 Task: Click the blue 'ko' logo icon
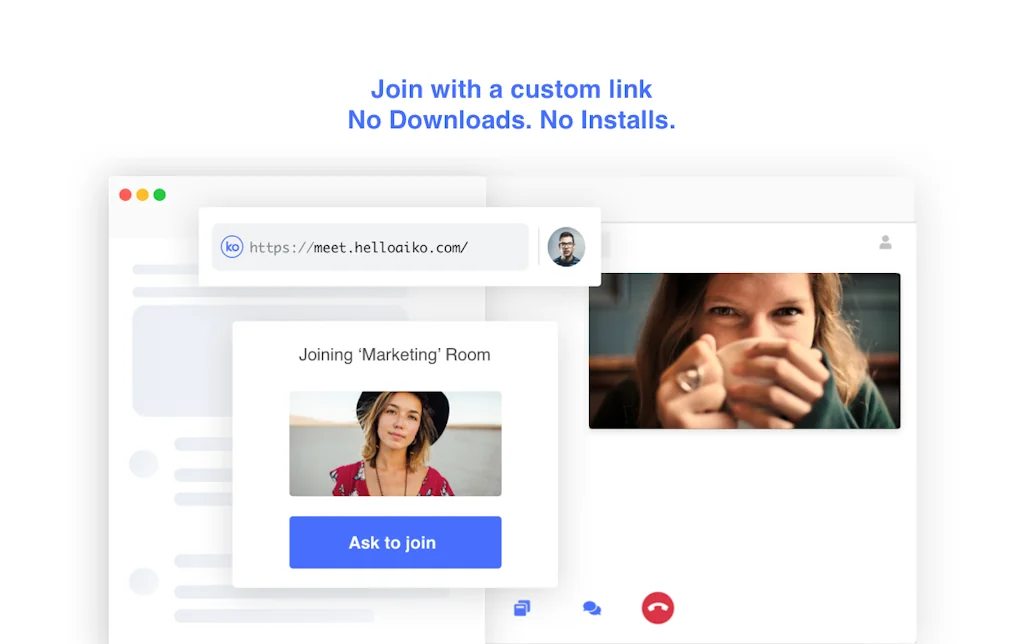tap(232, 247)
